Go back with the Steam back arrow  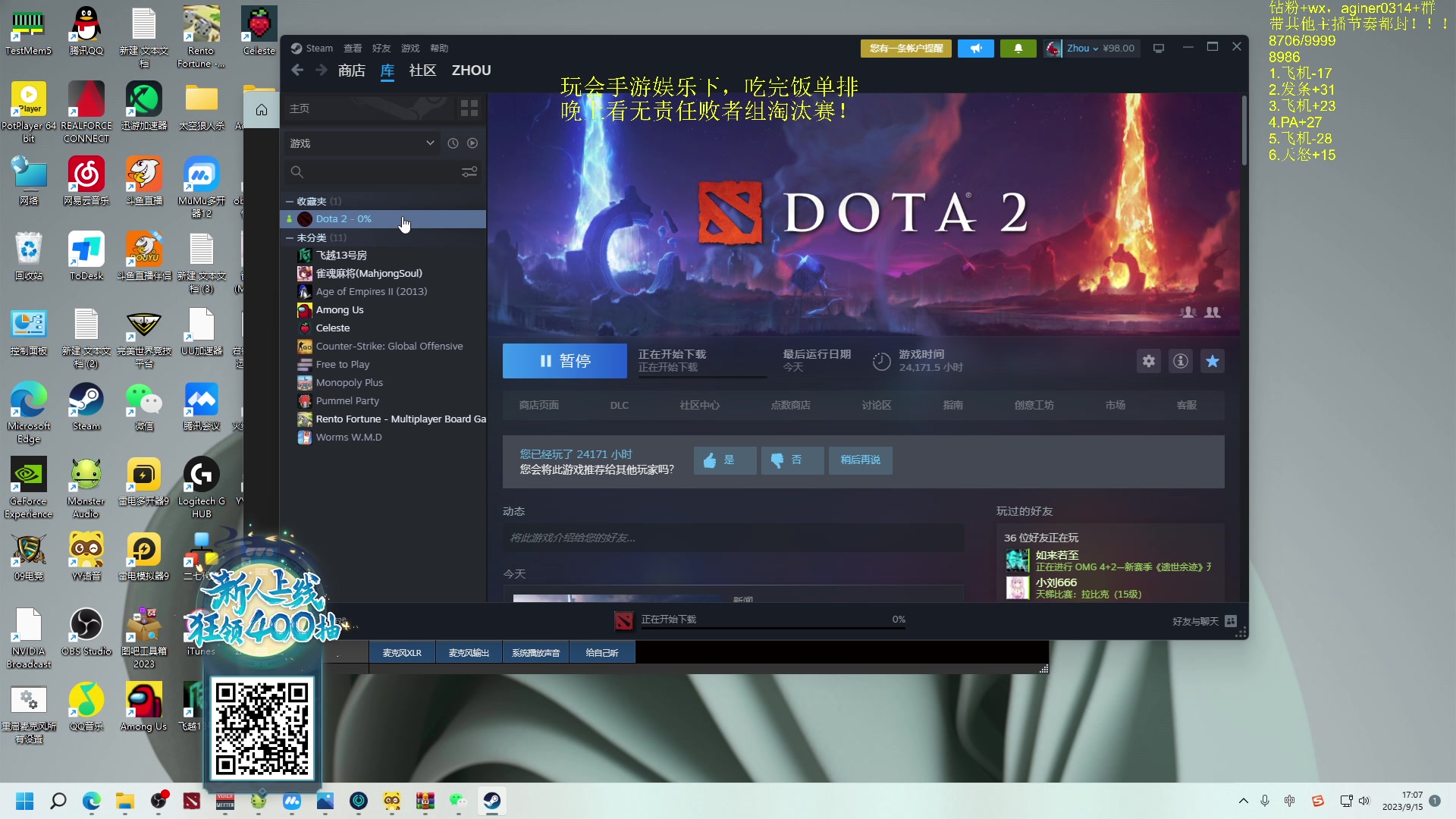click(x=297, y=71)
